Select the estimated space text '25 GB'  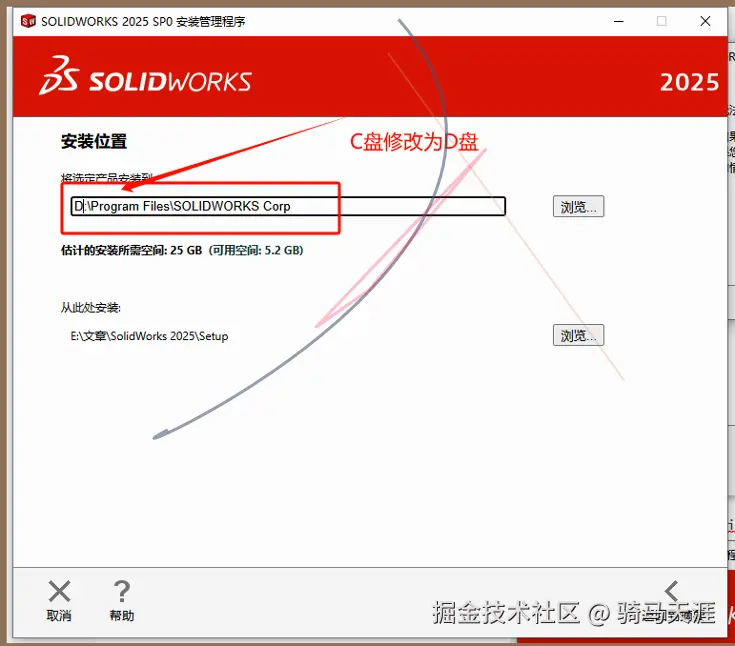coord(186,250)
